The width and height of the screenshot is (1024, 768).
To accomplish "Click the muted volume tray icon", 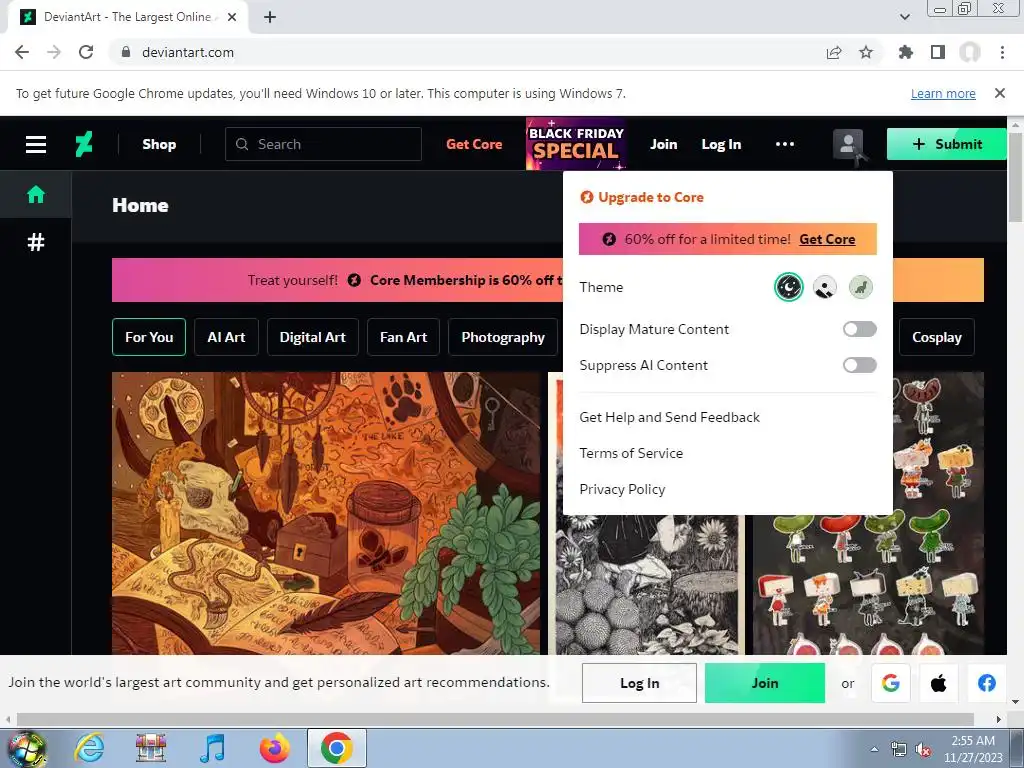I will (x=923, y=750).
